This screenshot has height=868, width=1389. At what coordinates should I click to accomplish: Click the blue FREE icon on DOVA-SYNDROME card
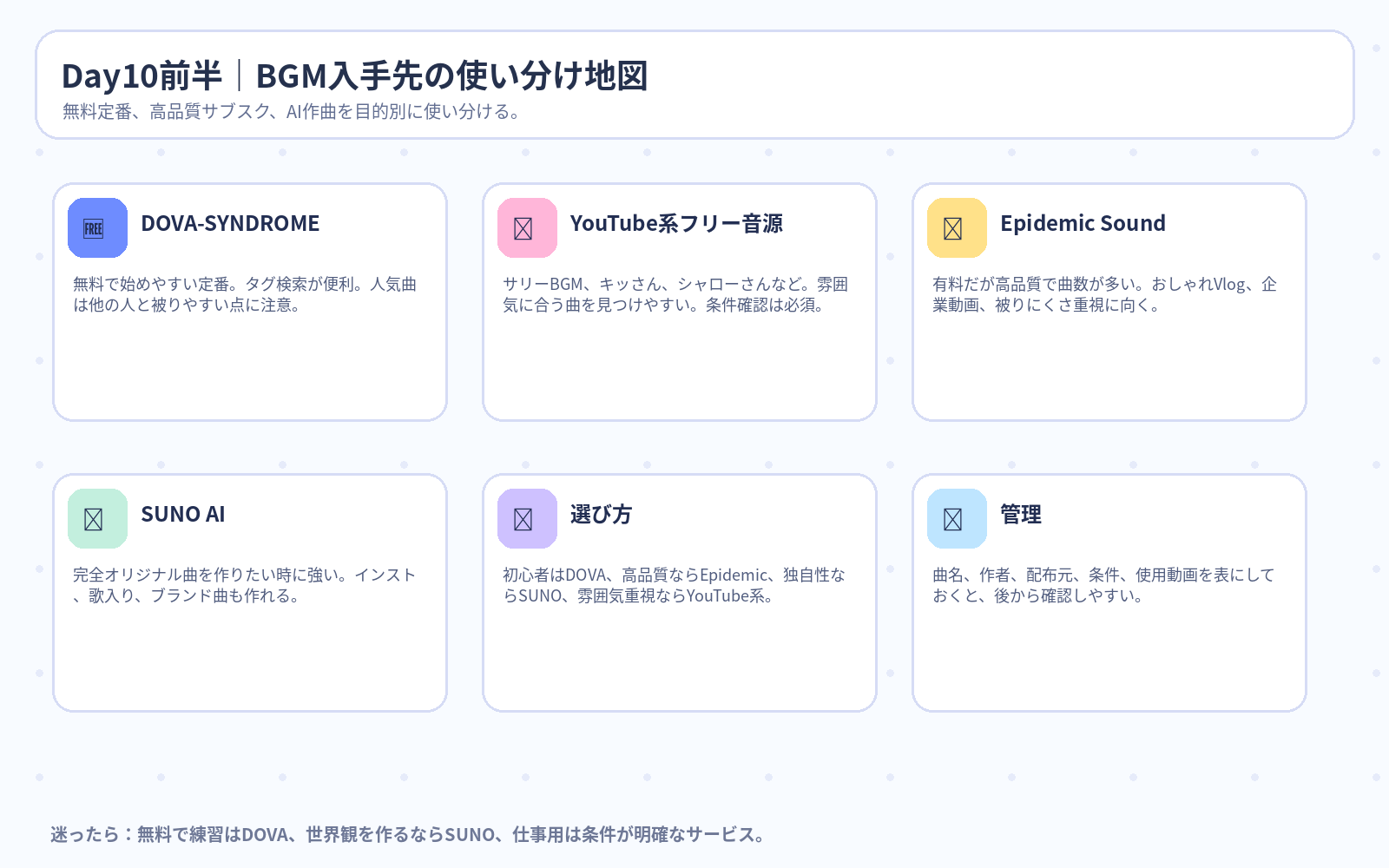click(97, 228)
